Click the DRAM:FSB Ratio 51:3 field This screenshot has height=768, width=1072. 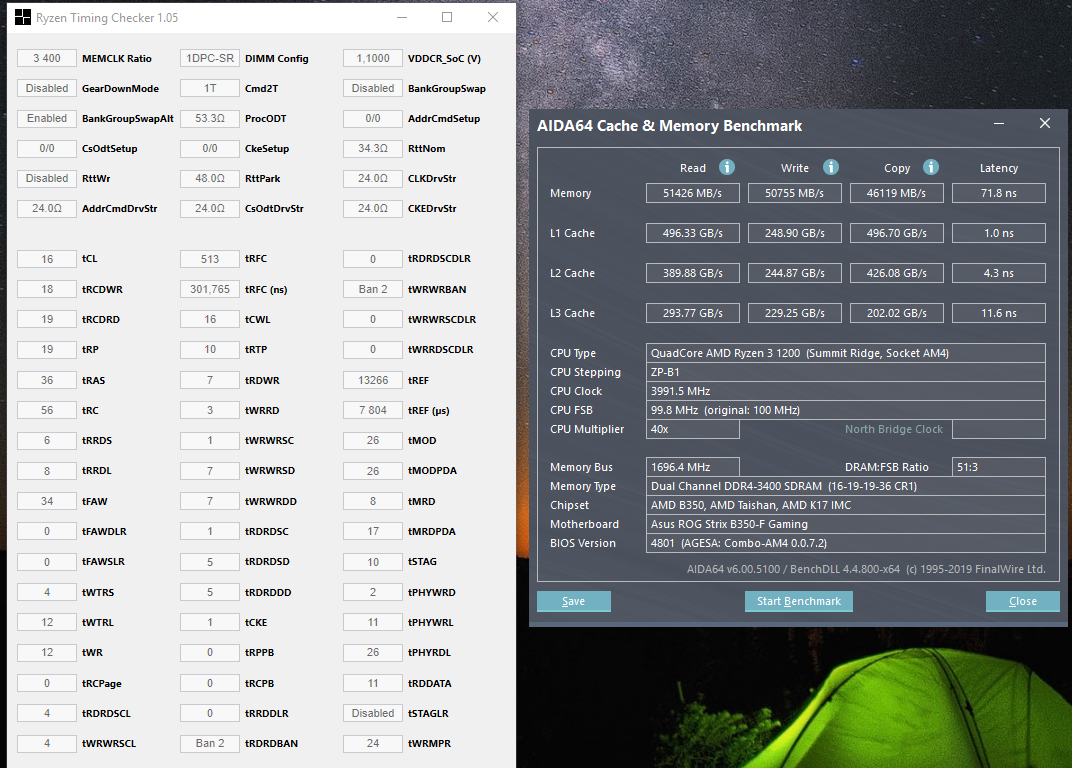[999, 467]
